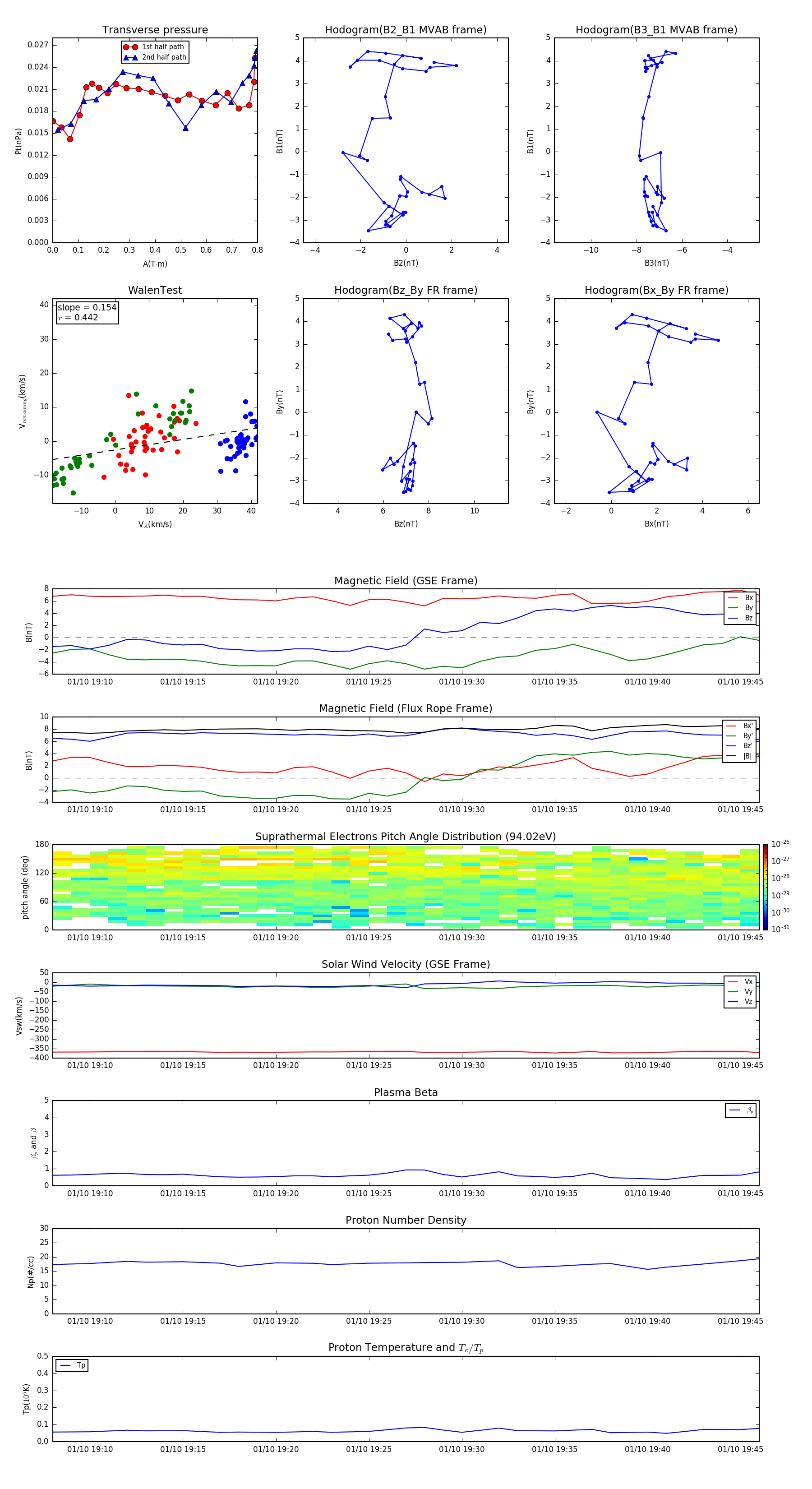The image size is (812, 1489).
Task: Select the '2nd half path' legend entry
Action: pyautogui.click(x=154, y=57)
